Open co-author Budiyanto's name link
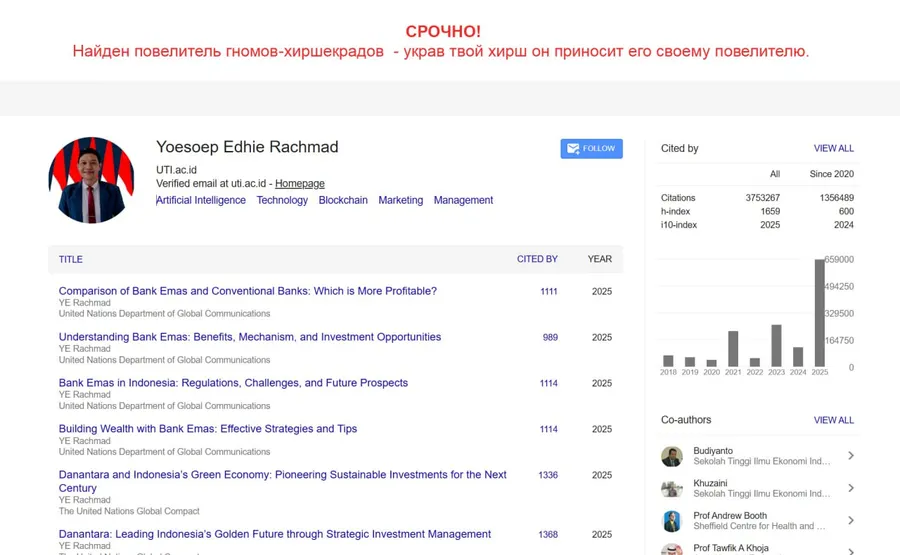This screenshot has width=900, height=555. click(x=713, y=451)
